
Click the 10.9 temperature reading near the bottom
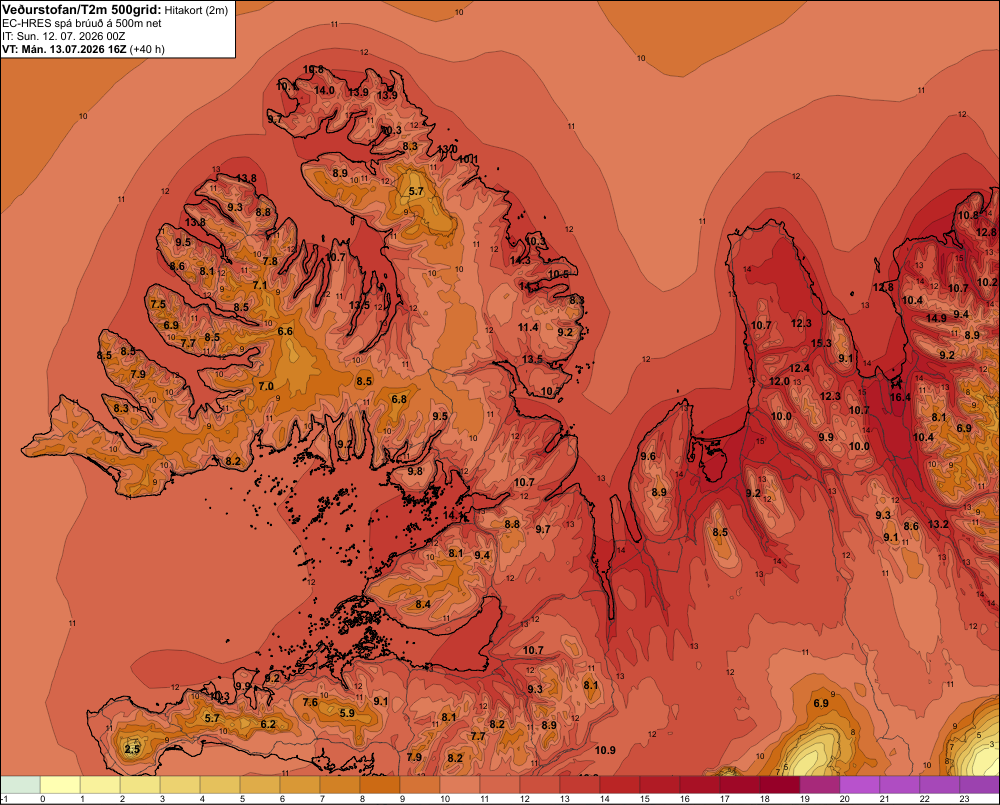tap(605, 750)
